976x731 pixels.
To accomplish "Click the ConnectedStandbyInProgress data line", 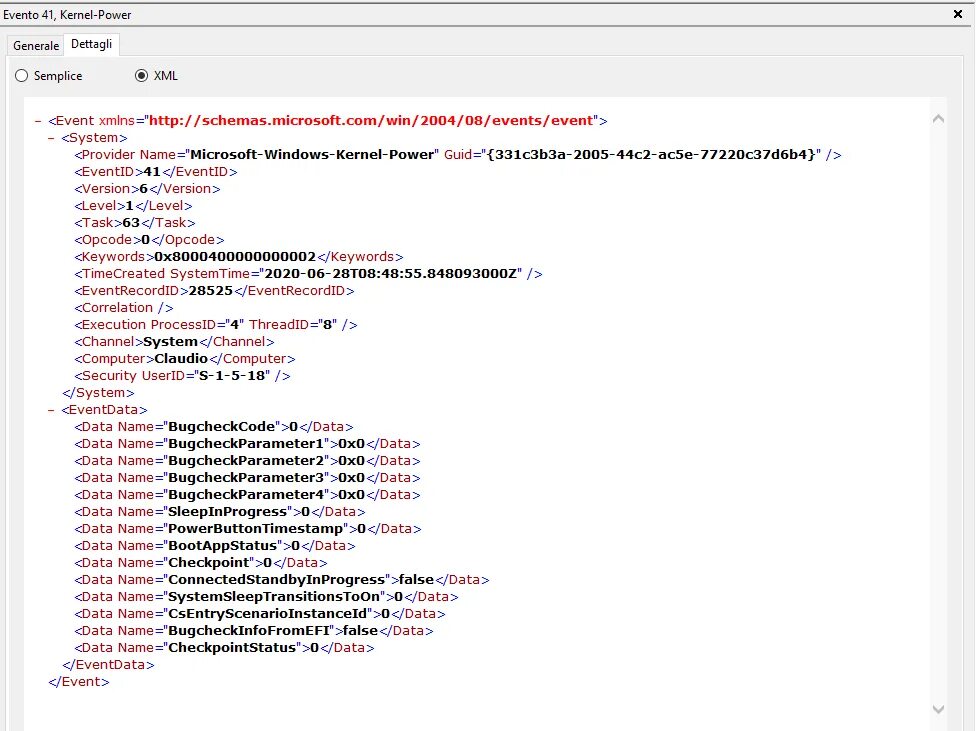I will [282, 580].
